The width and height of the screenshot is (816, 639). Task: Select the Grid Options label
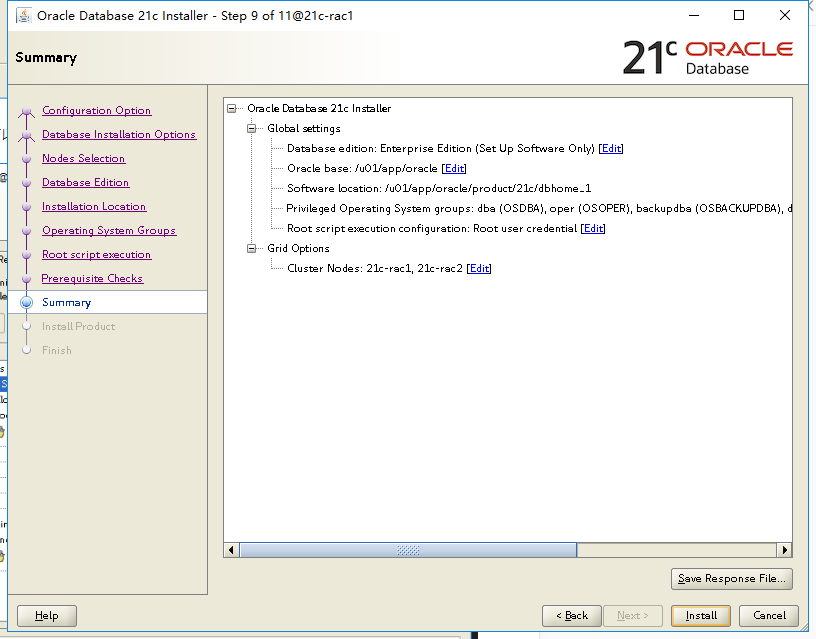[298, 249]
